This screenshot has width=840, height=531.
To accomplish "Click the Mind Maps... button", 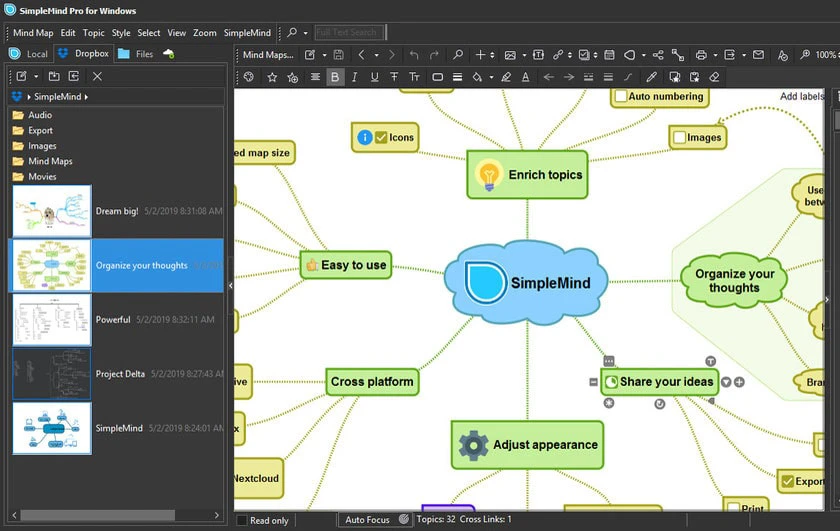I will tap(268, 55).
